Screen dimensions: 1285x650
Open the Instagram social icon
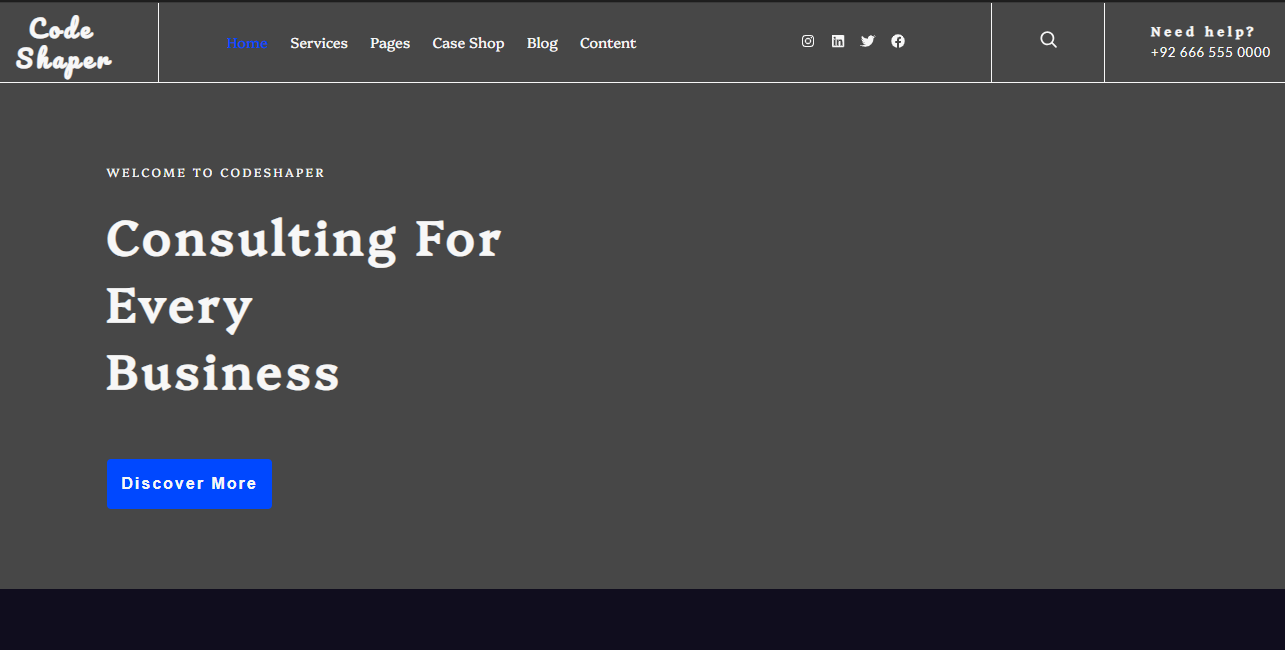coord(808,41)
